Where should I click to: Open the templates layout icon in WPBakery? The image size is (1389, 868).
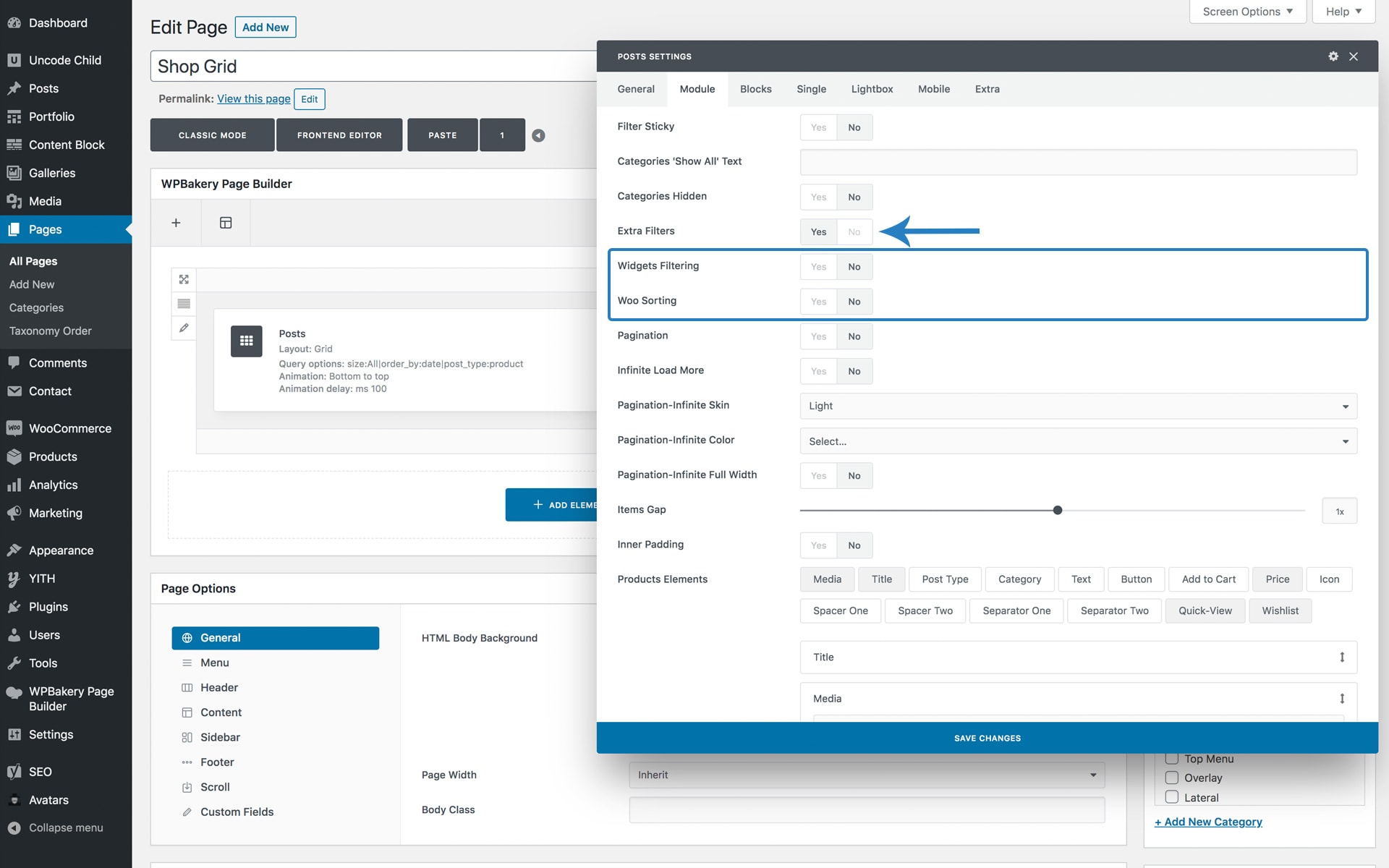pos(226,223)
